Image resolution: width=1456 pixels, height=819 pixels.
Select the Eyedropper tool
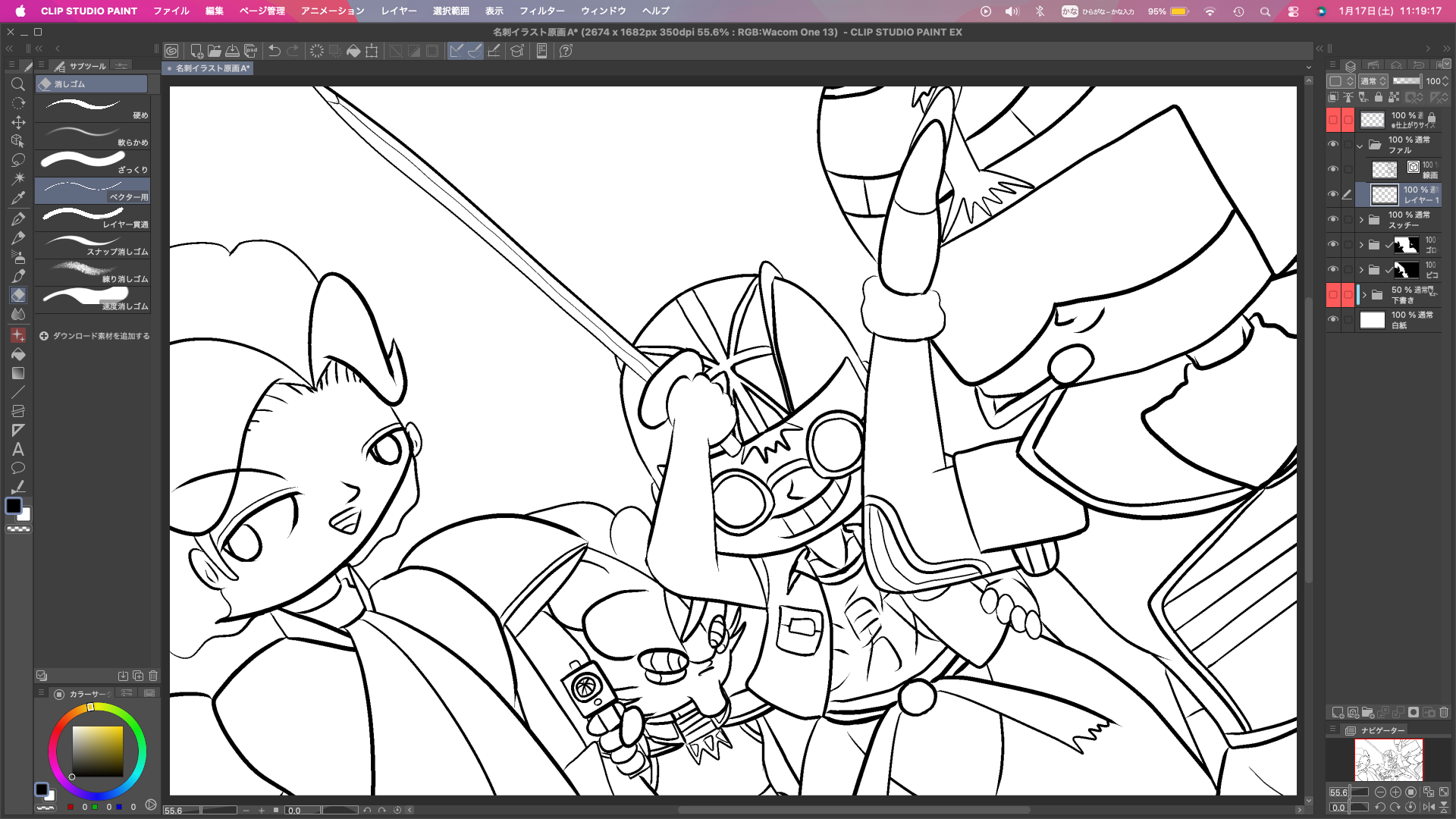tap(18, 198)
